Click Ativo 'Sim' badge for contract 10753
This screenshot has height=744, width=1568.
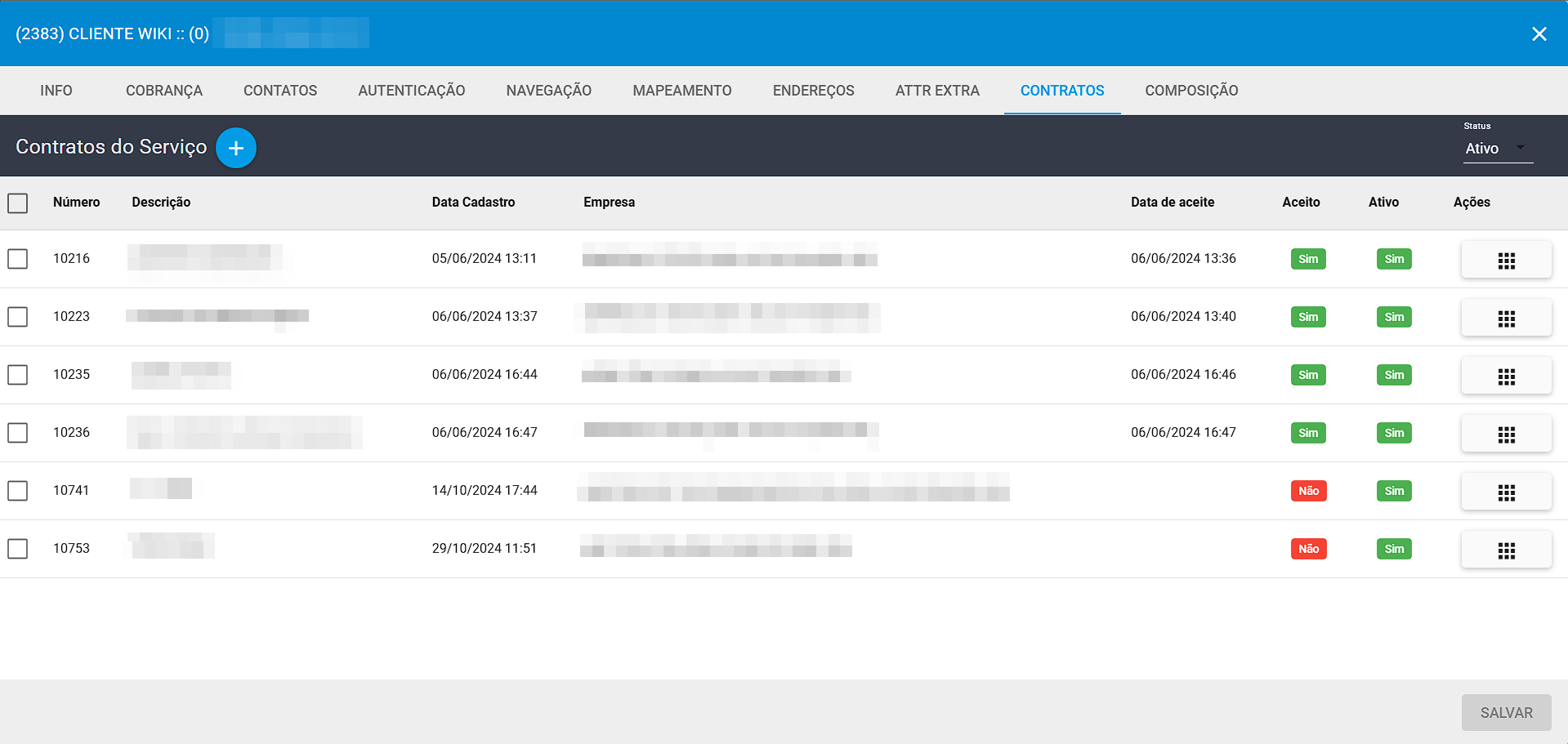click(1394, 549)
